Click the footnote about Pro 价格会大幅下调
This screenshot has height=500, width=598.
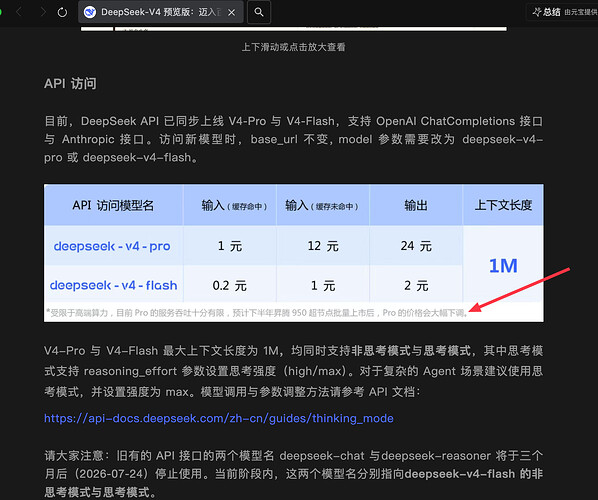tap(257, 313)
